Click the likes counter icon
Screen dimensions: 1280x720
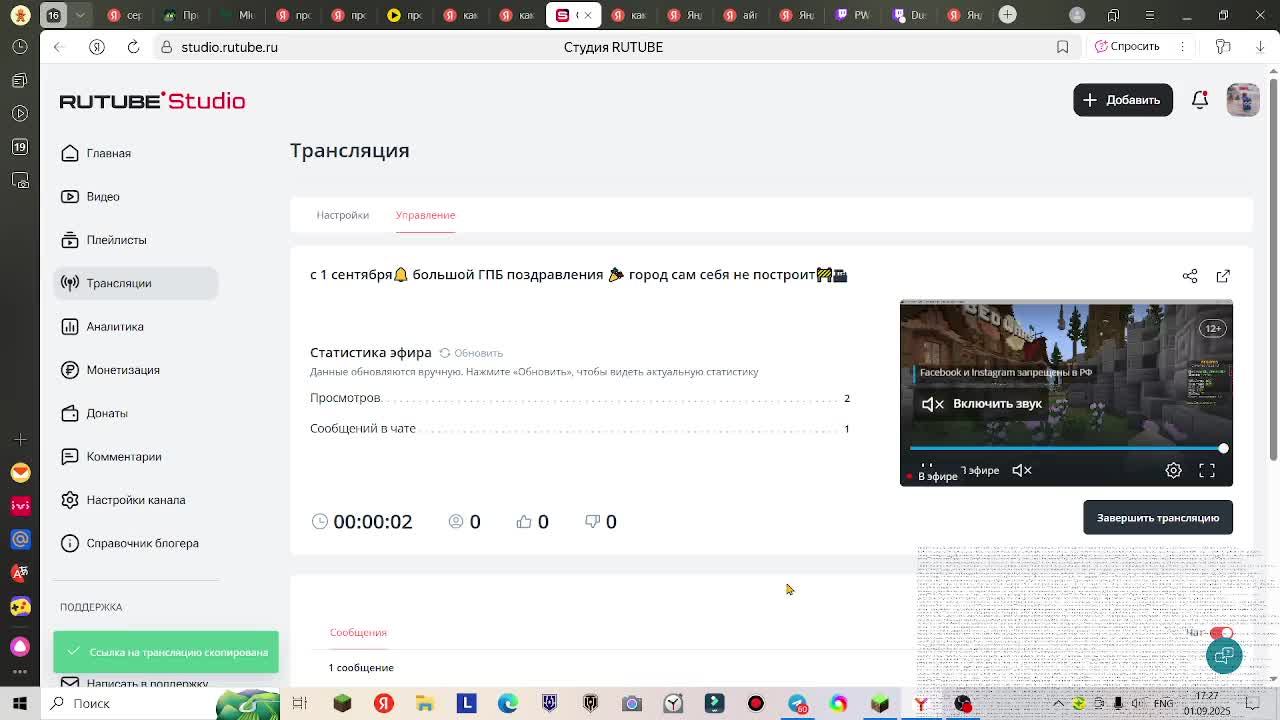(524, 522)
